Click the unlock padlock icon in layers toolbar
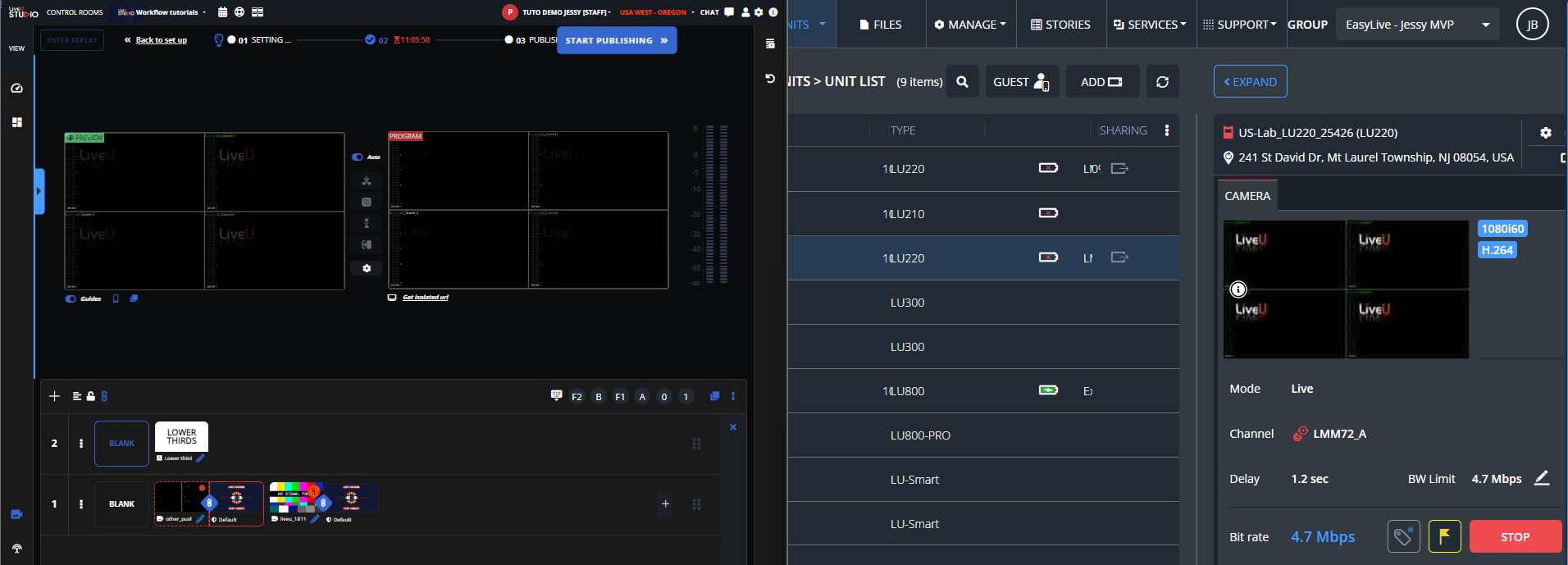Screen dimensions: 1568x565 (91, 396)
